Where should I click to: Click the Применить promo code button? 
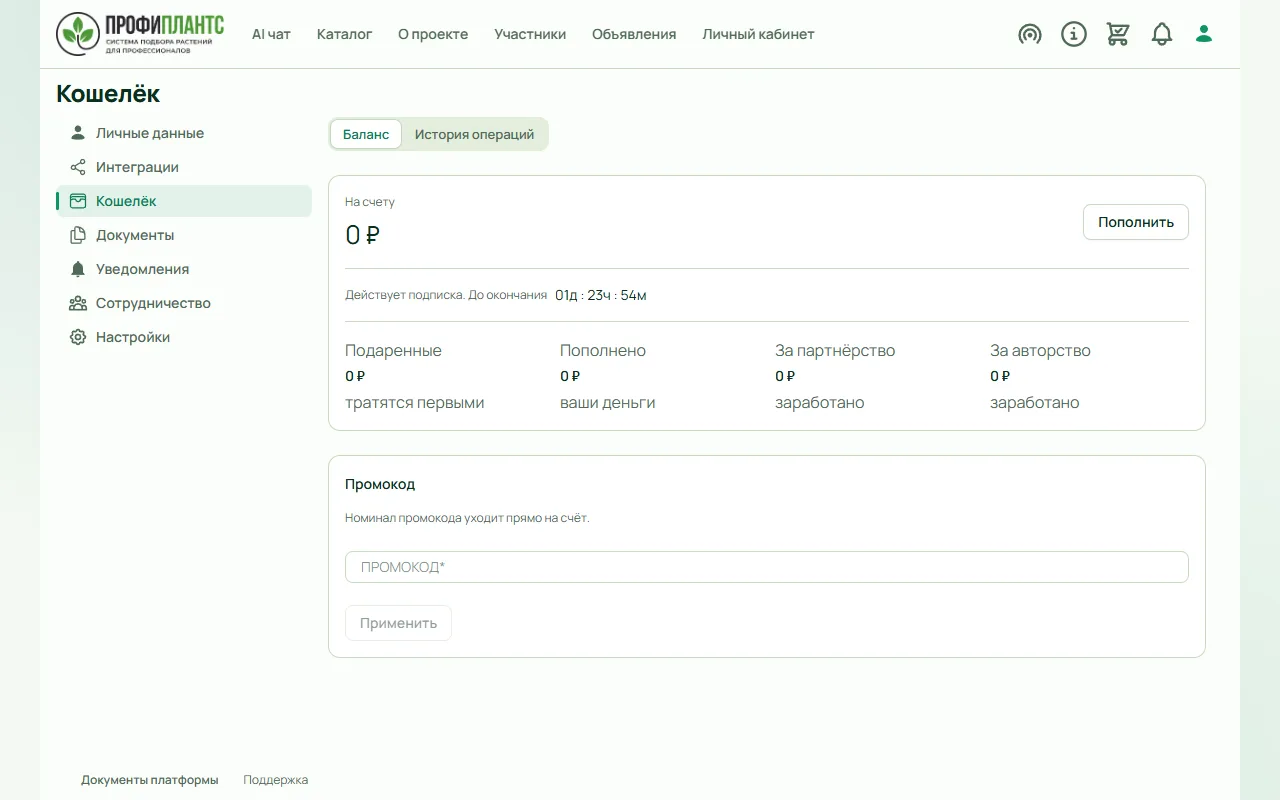[x=398, y=623]
